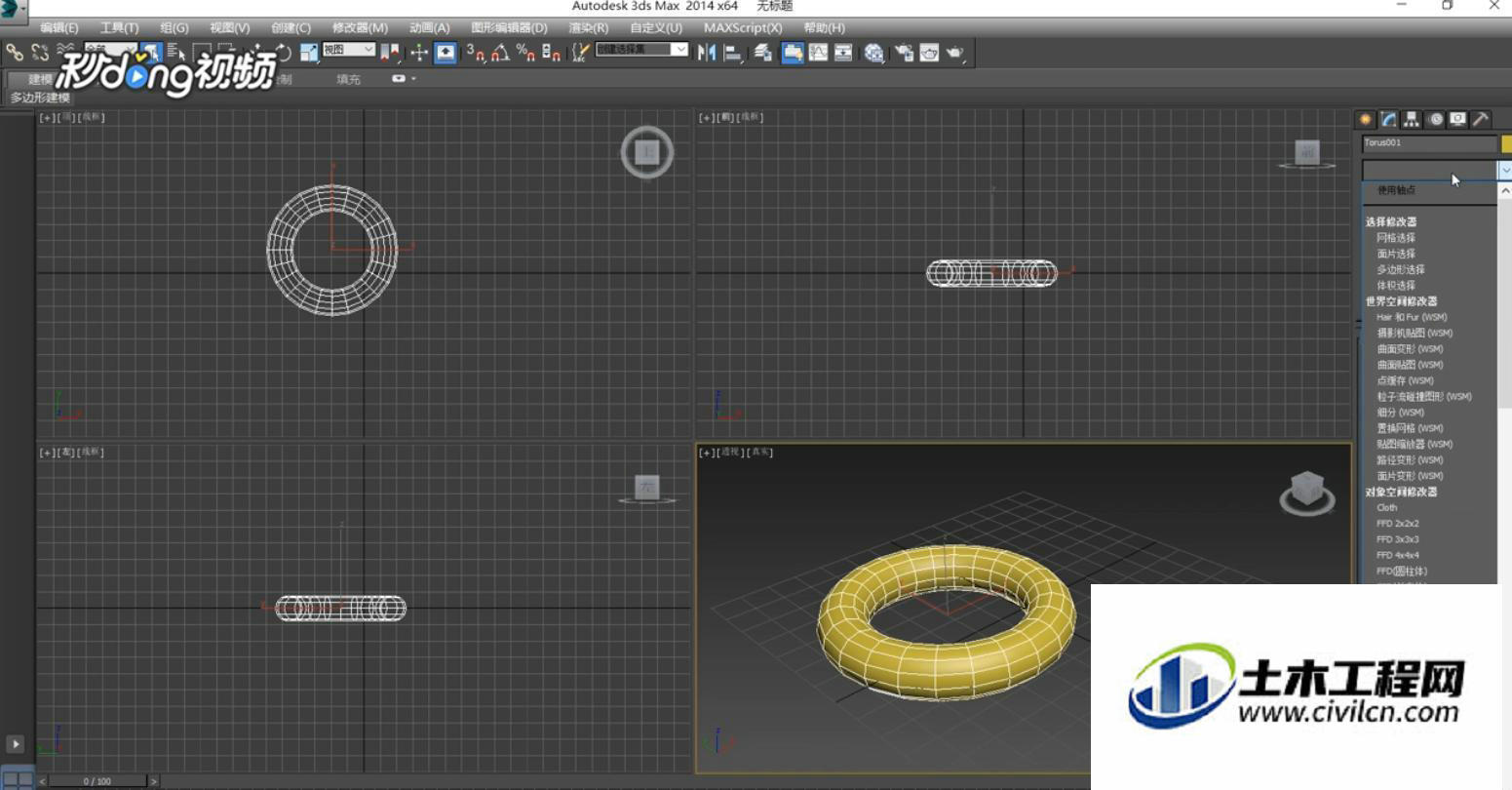Open the 编辑(E) menu
The image size is (1512, 790).
59,28
